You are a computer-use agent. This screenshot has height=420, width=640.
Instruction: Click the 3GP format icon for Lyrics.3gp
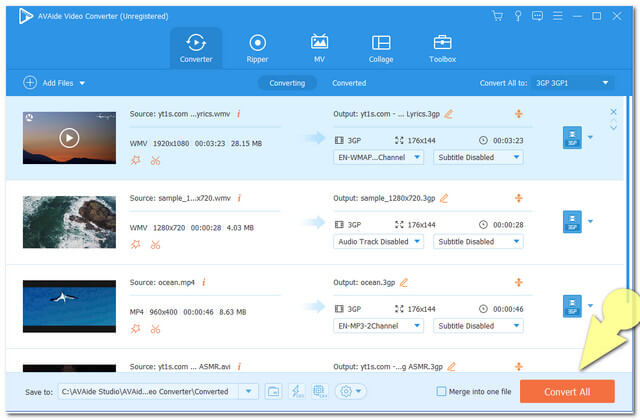pyautogui.click(x=572, y=138)
